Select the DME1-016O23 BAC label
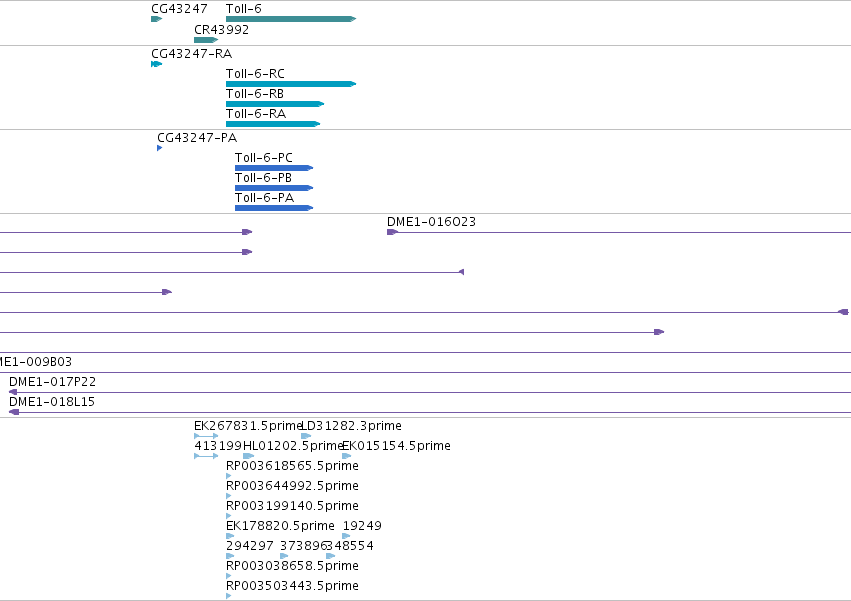This screenshot has width=851, height=601. pos(431,222)
